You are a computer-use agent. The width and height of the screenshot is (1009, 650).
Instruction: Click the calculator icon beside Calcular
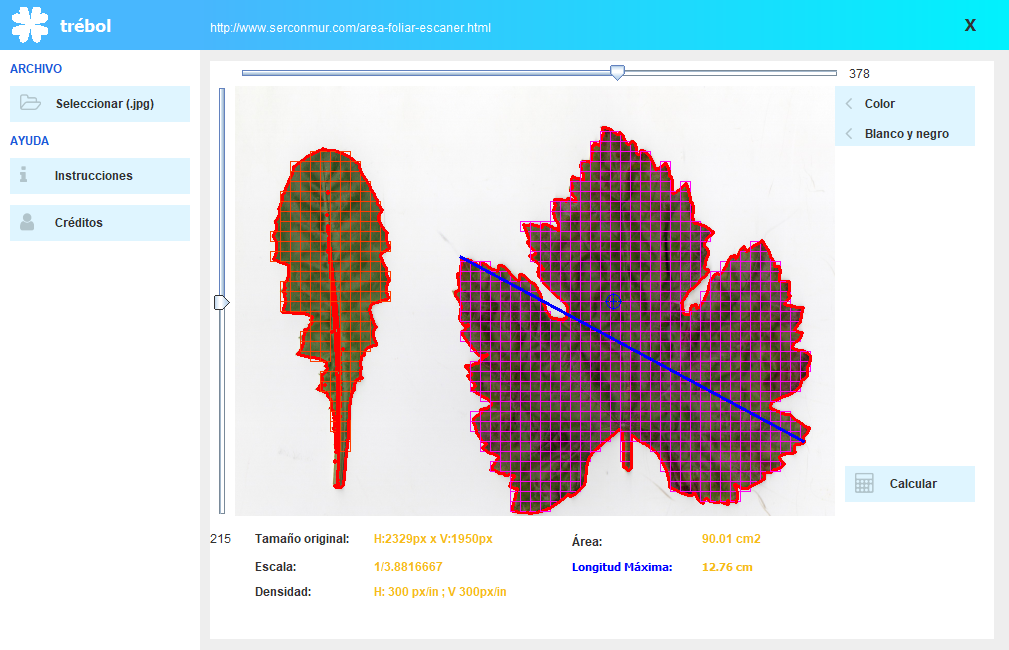click(864, 483)
